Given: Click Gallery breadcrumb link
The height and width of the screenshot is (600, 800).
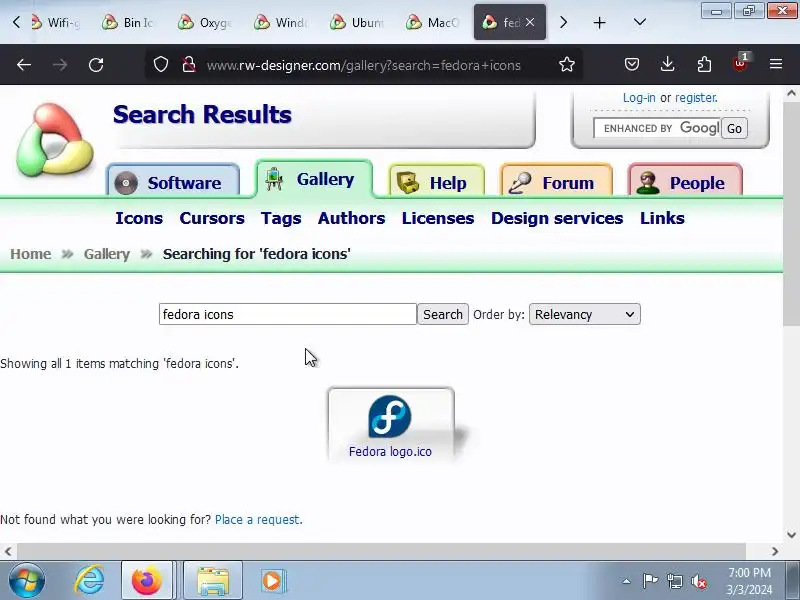Looking at the screenshot, I should 107,254.
